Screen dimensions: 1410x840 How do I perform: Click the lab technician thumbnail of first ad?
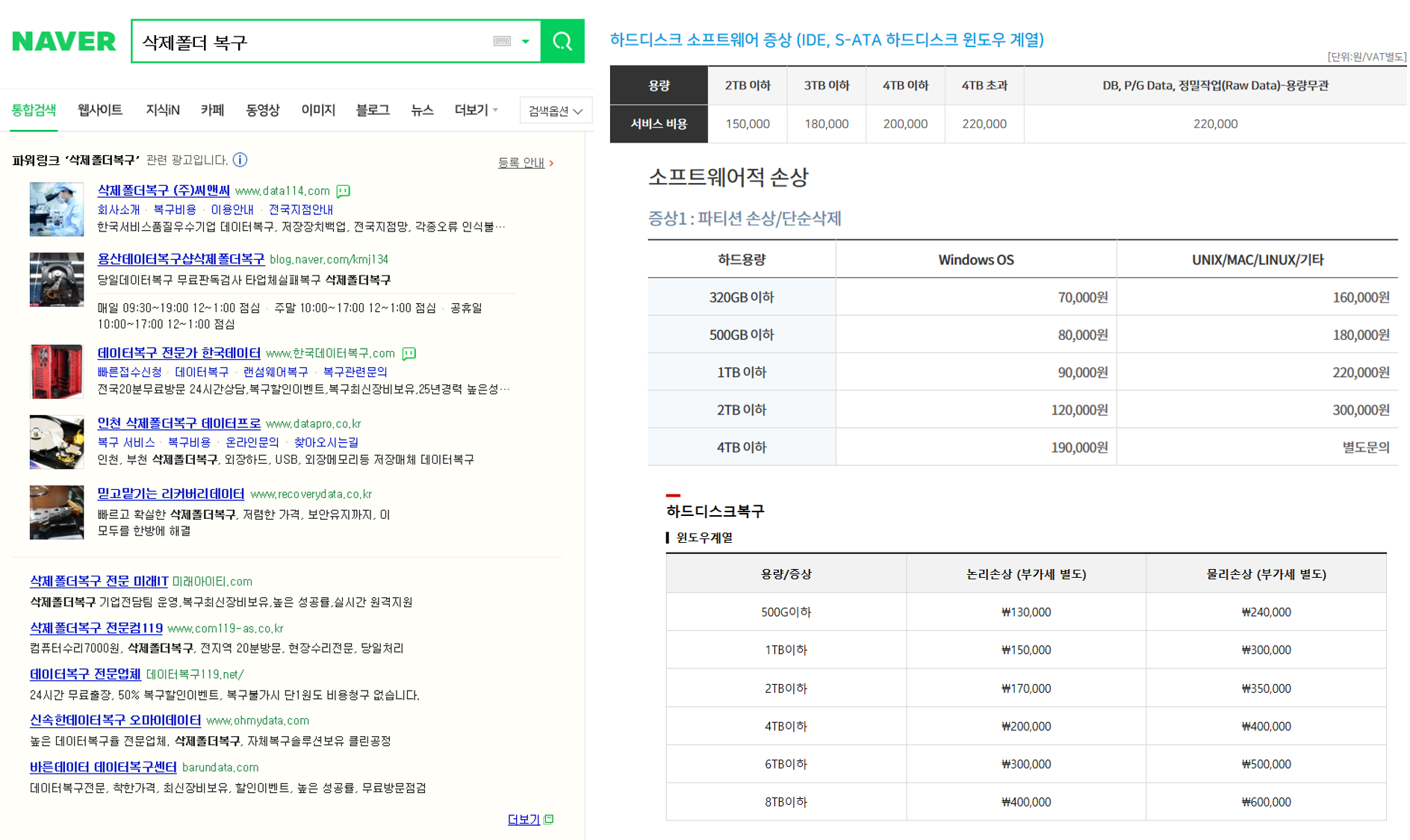(x=57, y=209)
